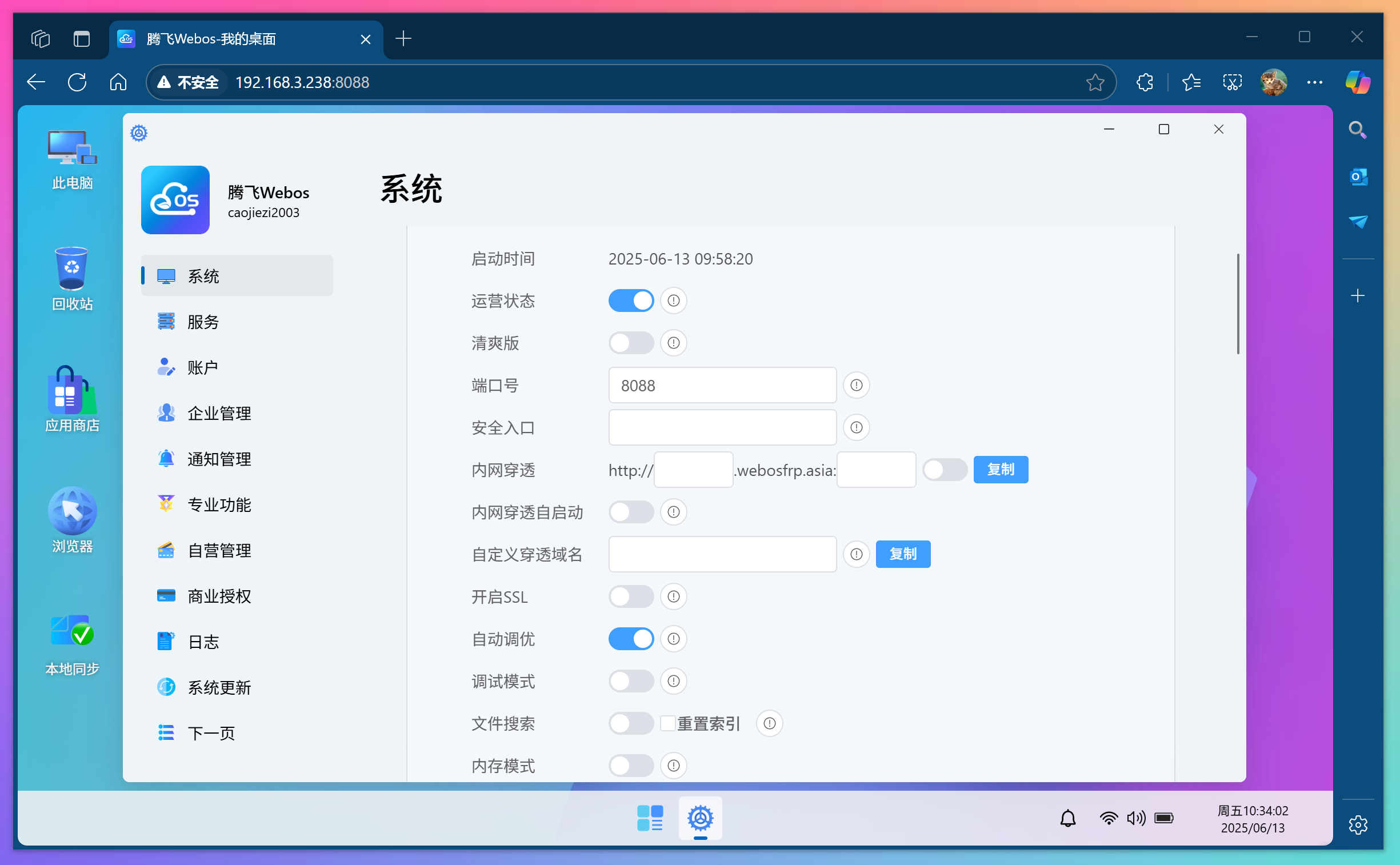Click inside the 安全入口 input field
Viewport: 1400px width, 865px height.
click(722, 427)
